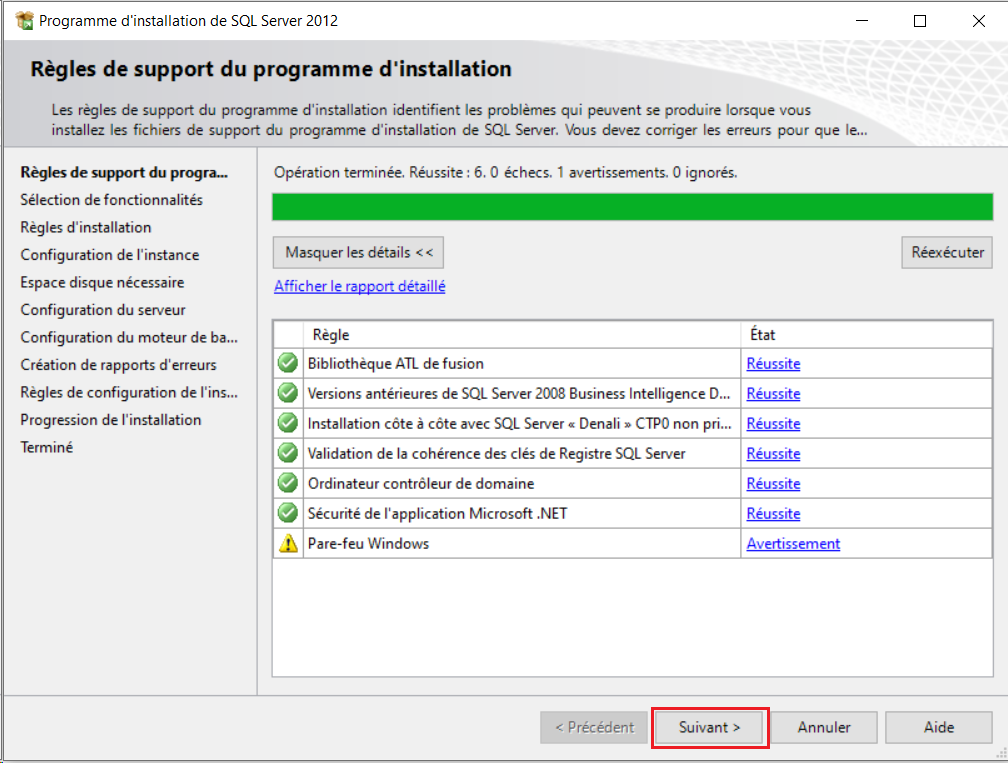
Task: Click the Suivant > button
Action: (x=710, y=728)
